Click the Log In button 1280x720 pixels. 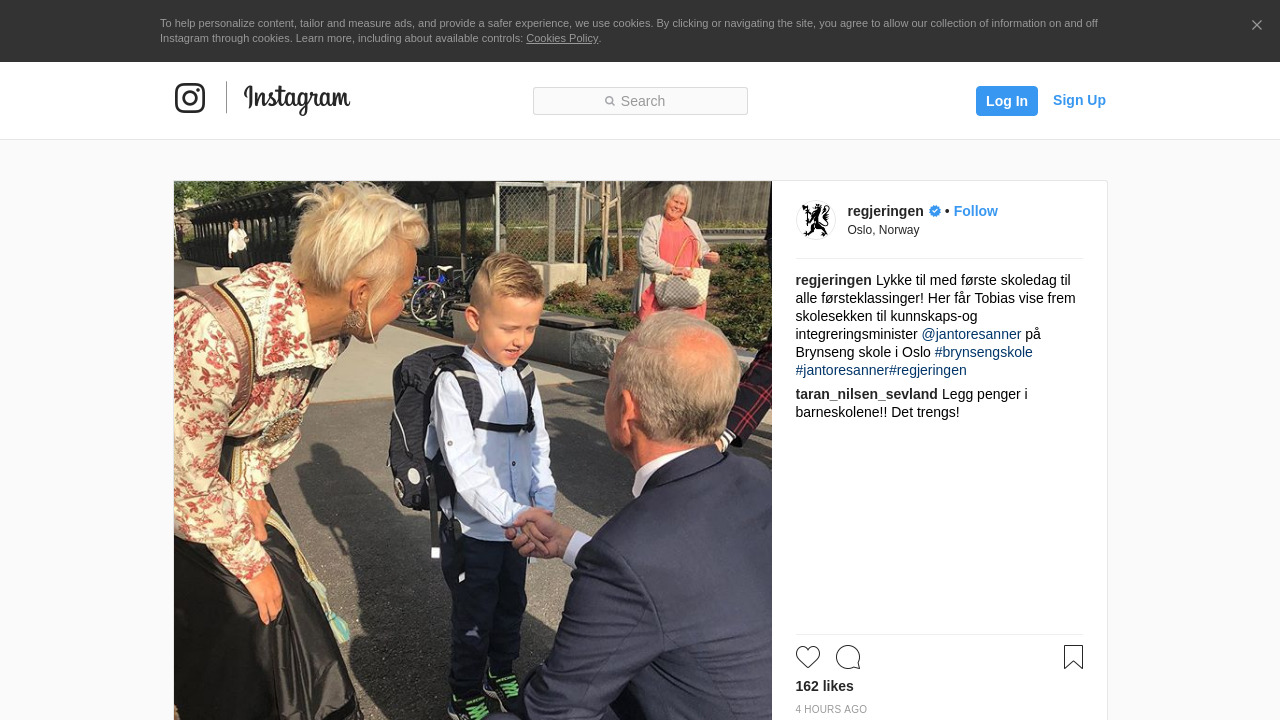click(1007, 101)
